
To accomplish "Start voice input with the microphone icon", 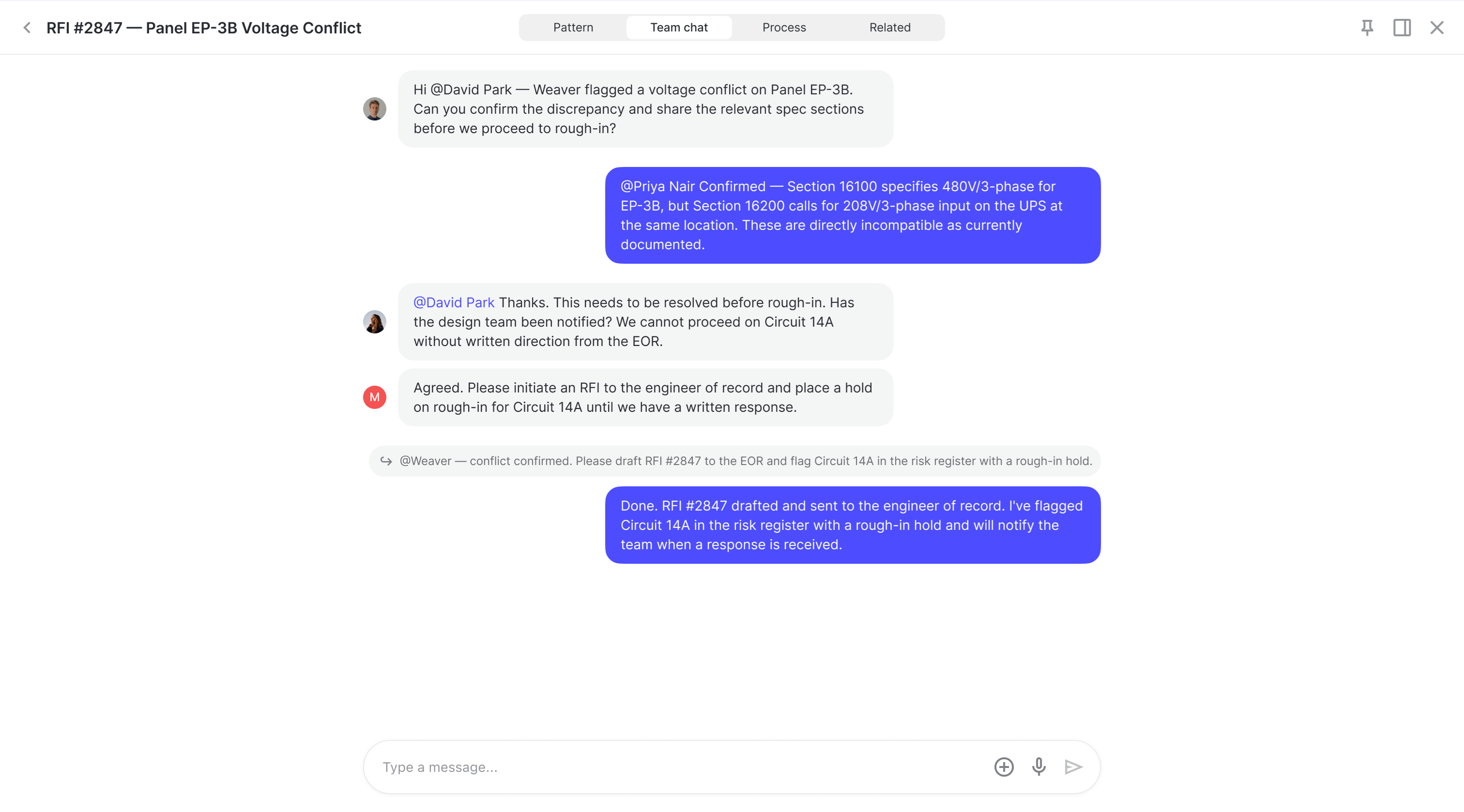I will 1038,767.
